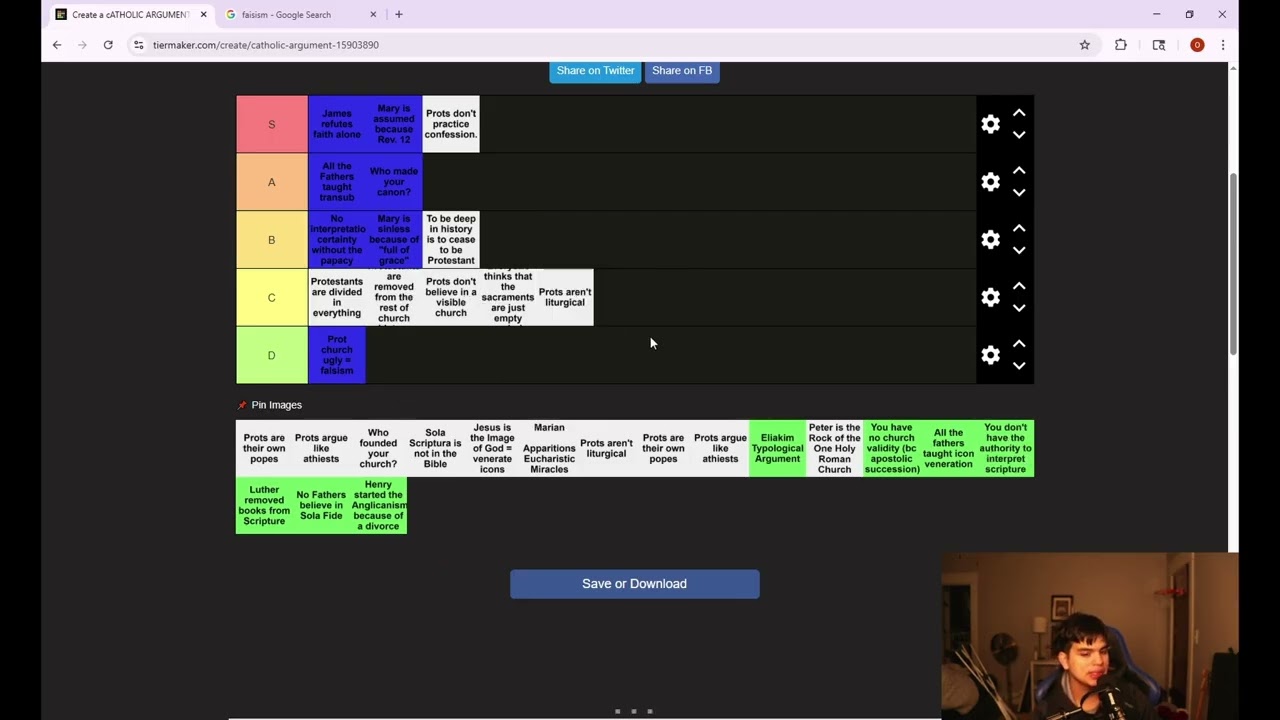Click the green D tier label cell
This screenshot has width=1280, height=720.
pos(271,355)
